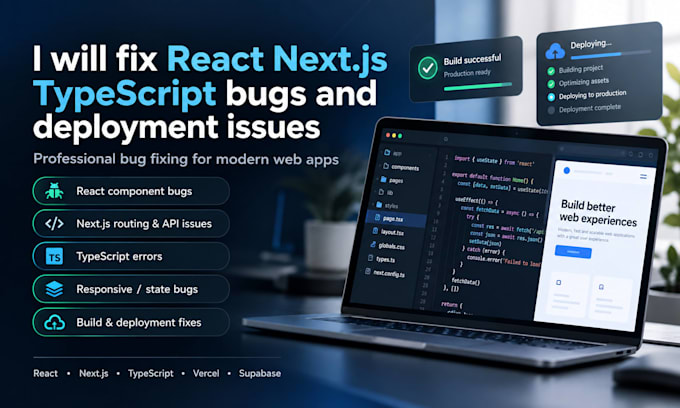Click the blue cloud icon beside Deploying
The image size is (680, 408).
pyautogui.click(x=555, y=52)
